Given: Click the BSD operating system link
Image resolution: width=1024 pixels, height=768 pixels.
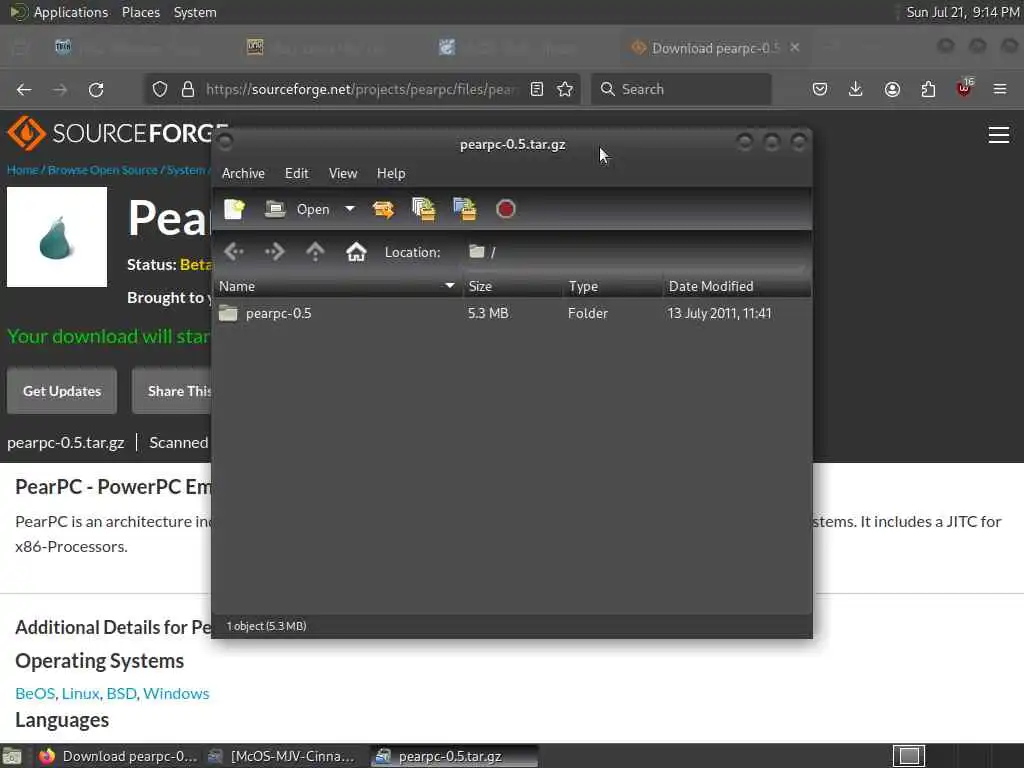Looking at the screenshot, I should click(121, 693).
